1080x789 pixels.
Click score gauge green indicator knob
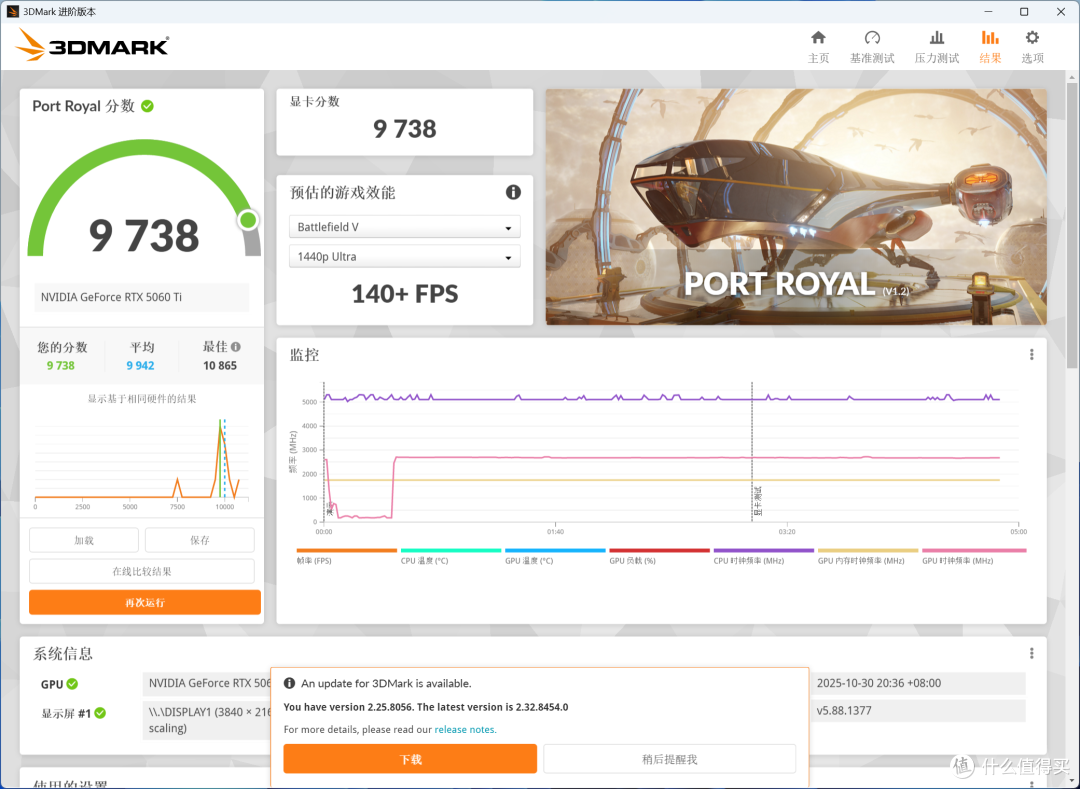tap(248, 220)
